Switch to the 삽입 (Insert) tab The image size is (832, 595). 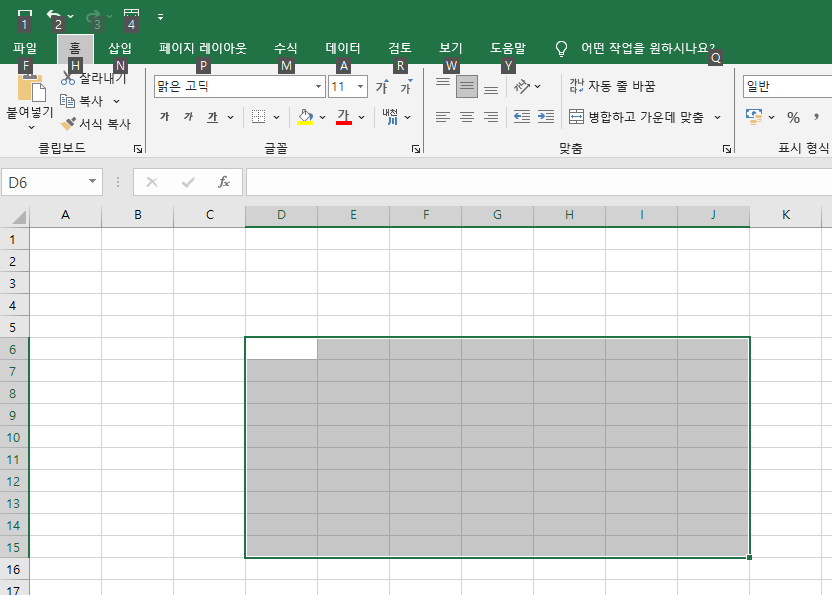120,48
